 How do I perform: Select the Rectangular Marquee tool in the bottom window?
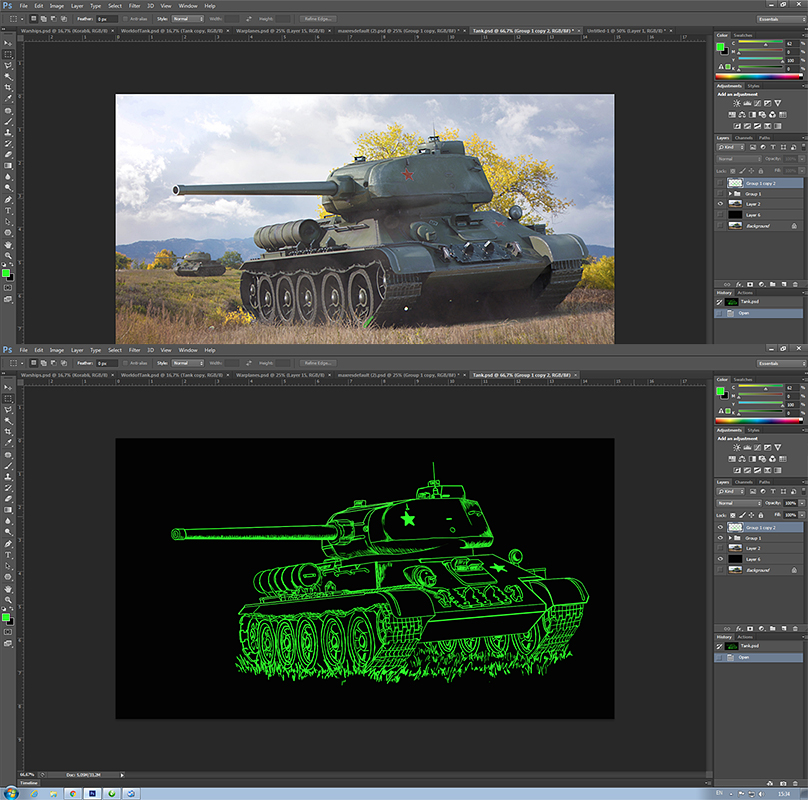(x=8, y=398)
